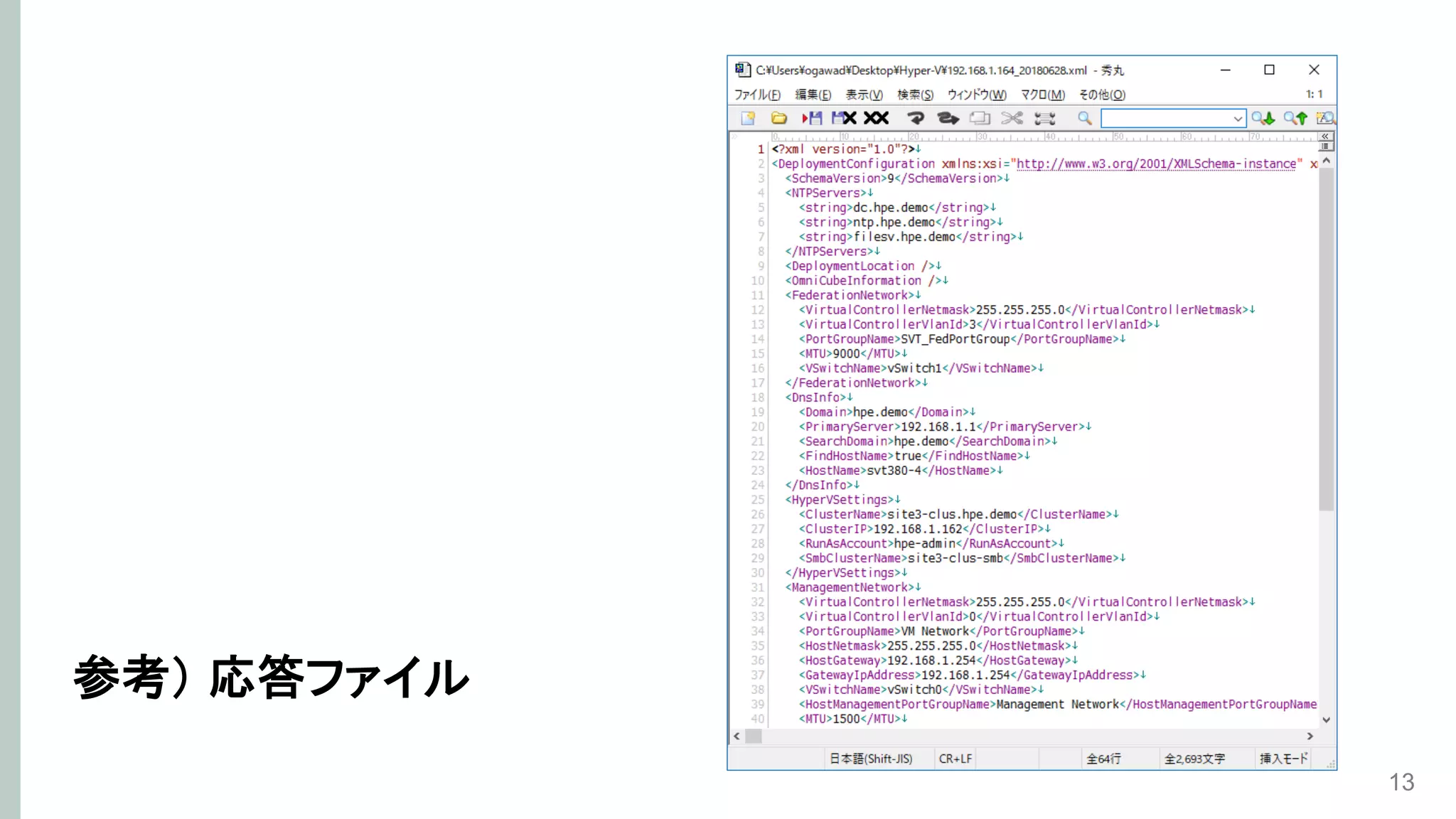The height and width of the screenshot is (819, 1456).
Task: Click vertical scrollbar down arrow
Action: pyautogui.click(x=1326, y=720)
